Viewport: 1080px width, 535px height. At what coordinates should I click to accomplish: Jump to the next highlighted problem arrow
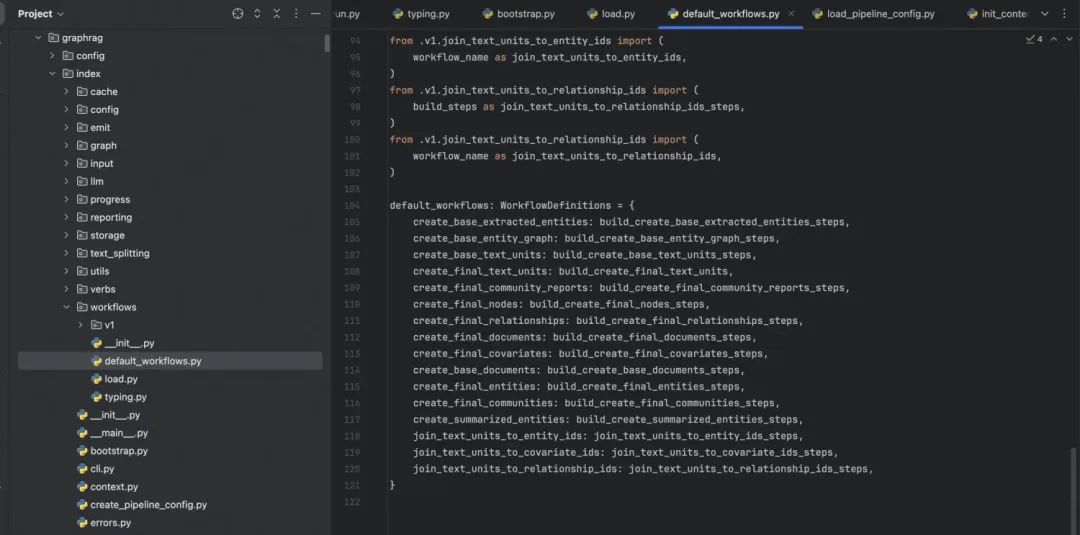(1067, 40)
